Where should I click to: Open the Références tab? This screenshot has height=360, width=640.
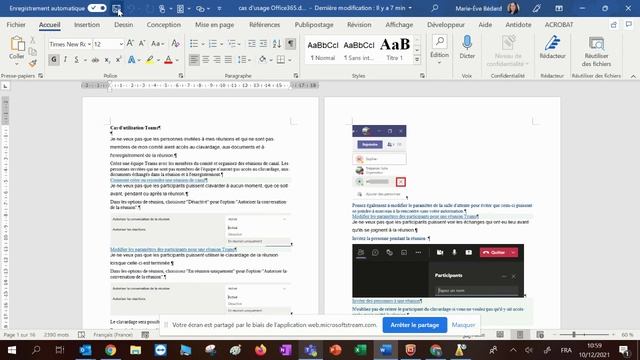(x=264, y=25)
